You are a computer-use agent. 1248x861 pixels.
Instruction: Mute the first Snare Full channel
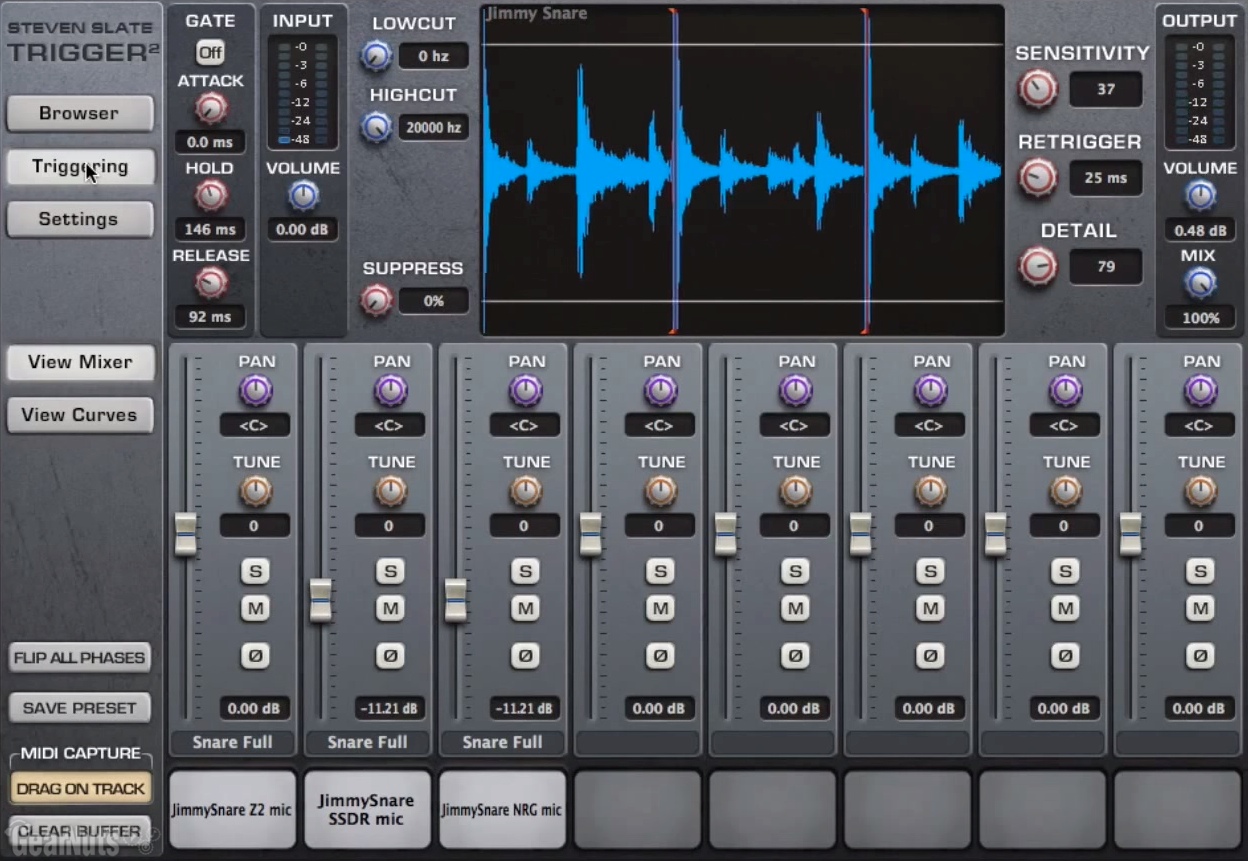pos(255,608)
